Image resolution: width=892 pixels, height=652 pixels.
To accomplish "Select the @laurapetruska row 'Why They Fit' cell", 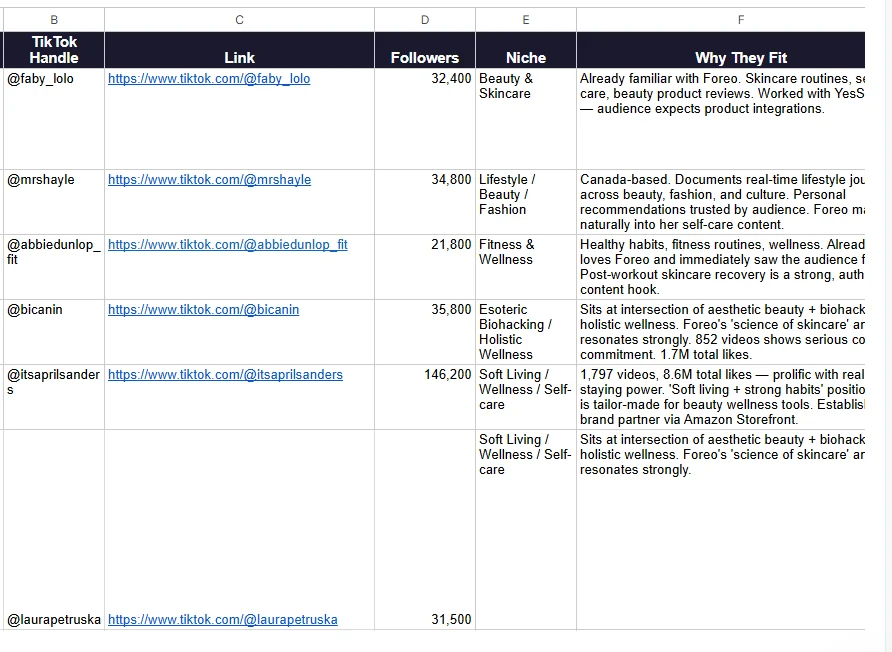I will click(x=721, y=530).
